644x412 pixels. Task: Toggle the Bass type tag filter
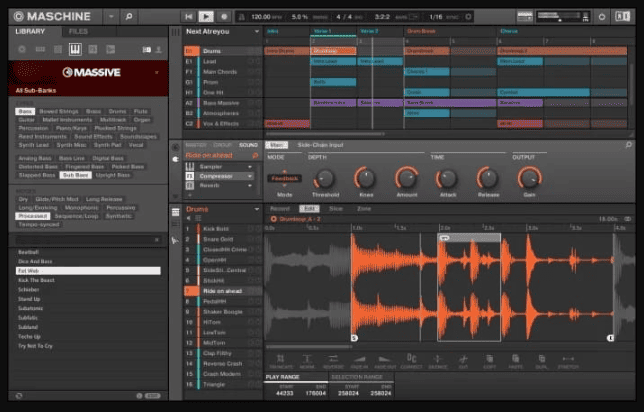[25, 111]
